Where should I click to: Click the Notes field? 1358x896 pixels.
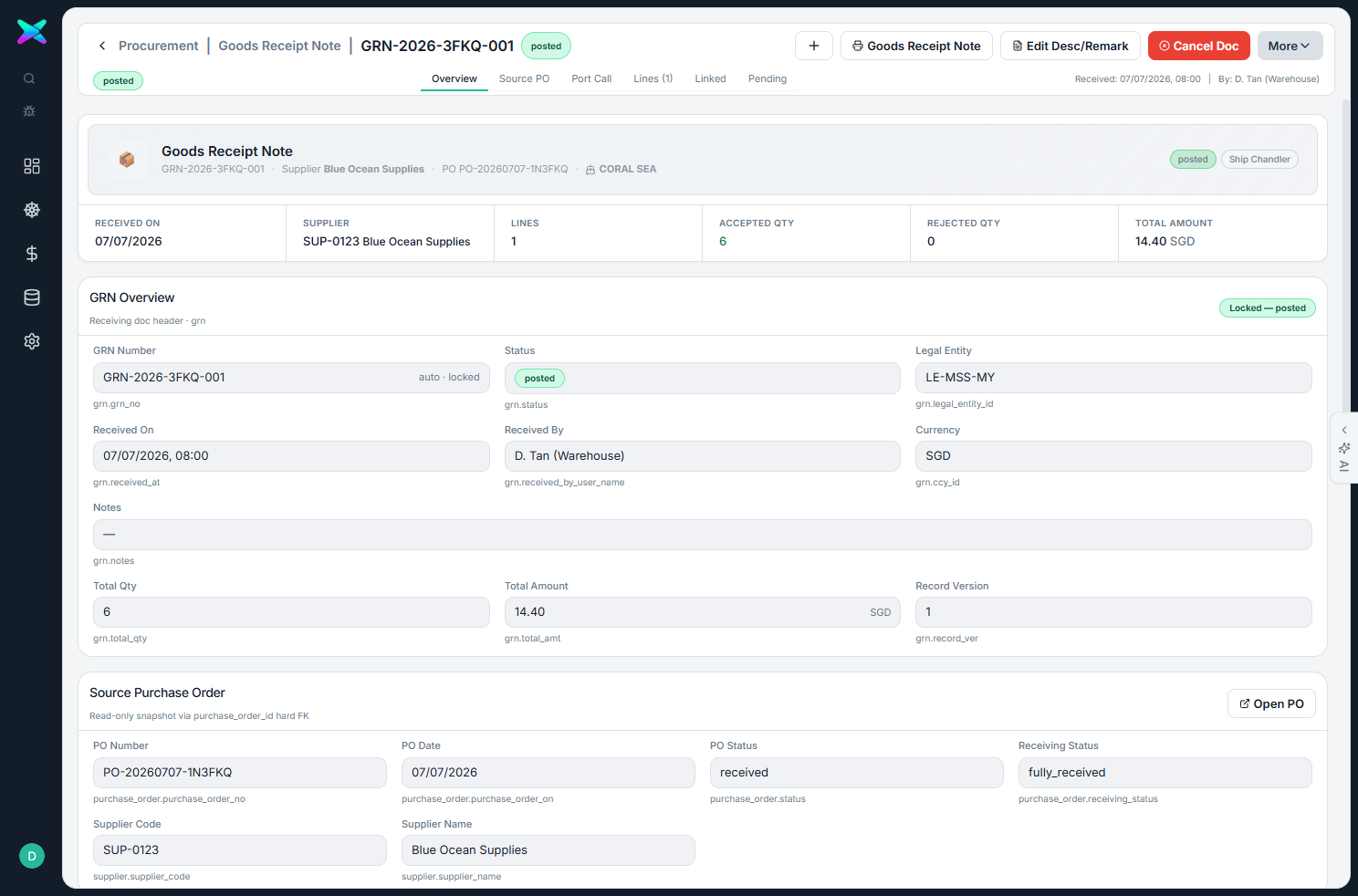coord(703,535)
